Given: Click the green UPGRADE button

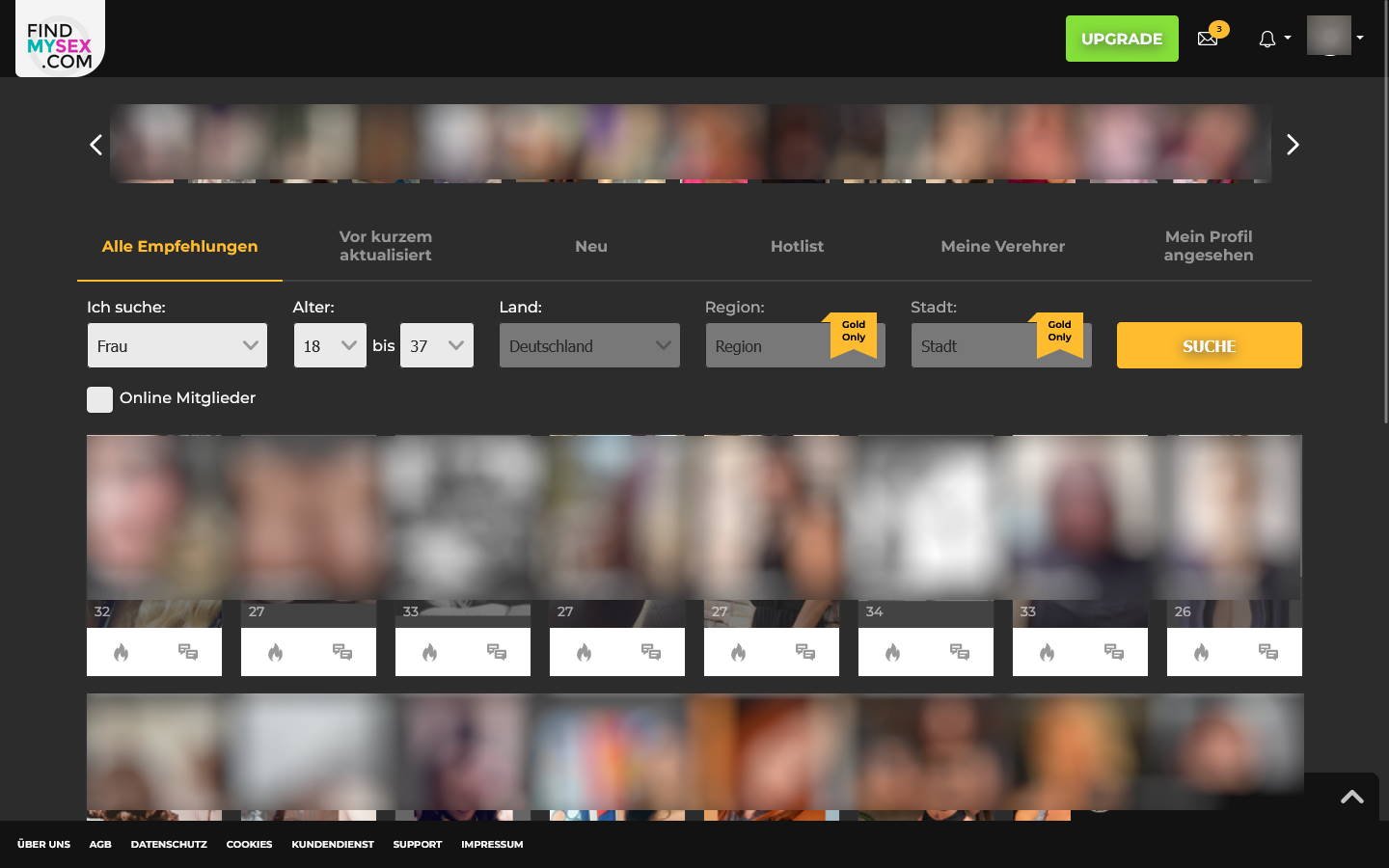Looking at the screenshot, I should pyautogui.click(x=1122, y=39).
